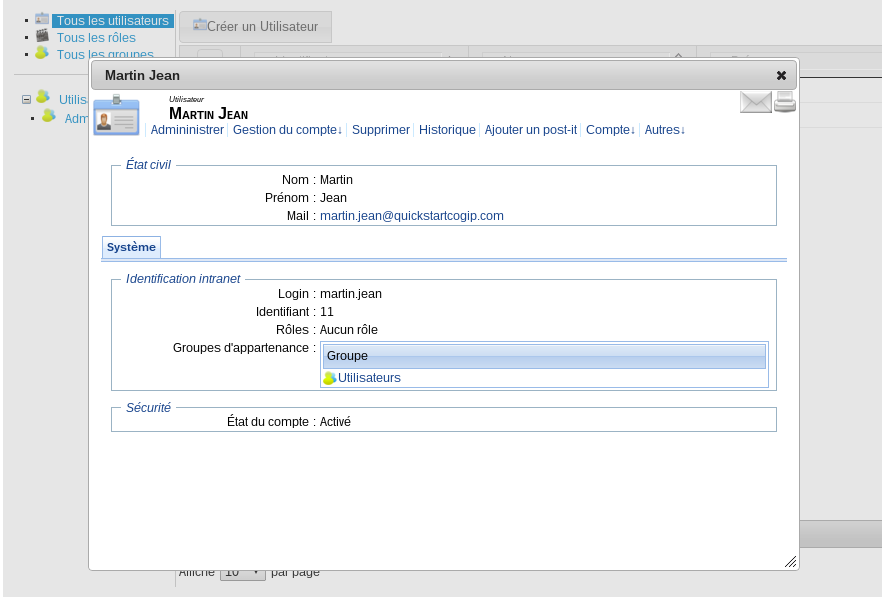
Task: Close the Martin Jean dialog
Action: coord(781,75)
